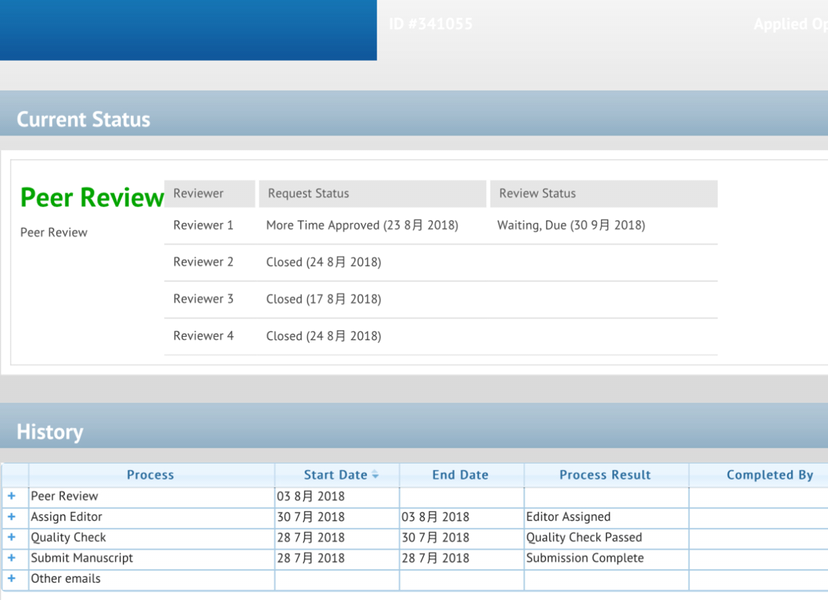Image resolution: width=828 pixels, height=600 pixels.
Task: Expand the Submit Manuscript history row
Action: [x=12, y=558]
